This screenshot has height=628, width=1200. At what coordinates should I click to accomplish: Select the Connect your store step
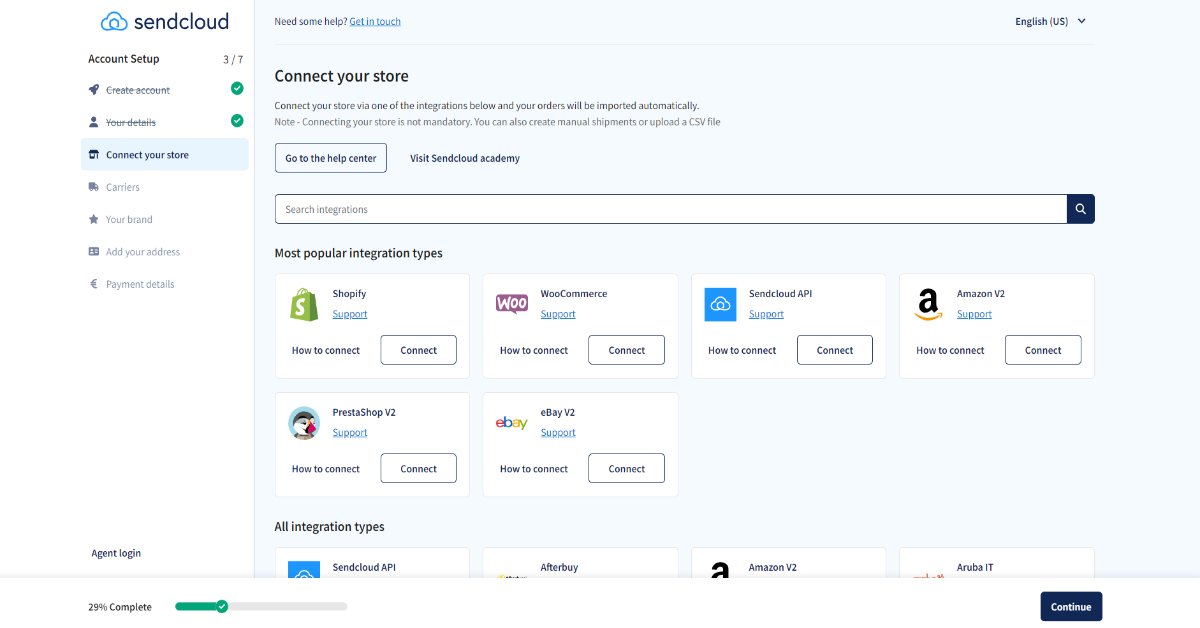[x=165, y=155]
